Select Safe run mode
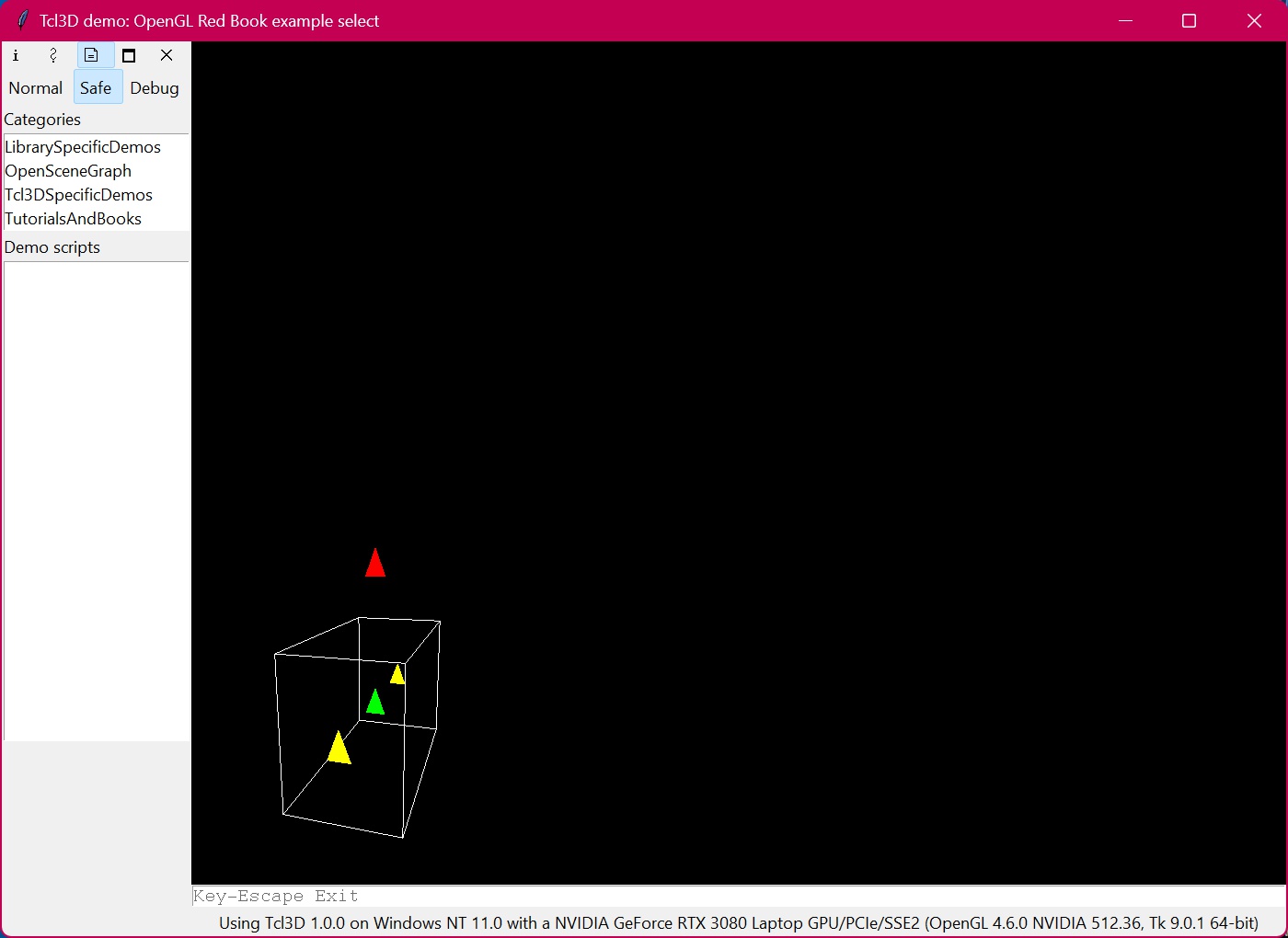 click(x=96, y=88)
